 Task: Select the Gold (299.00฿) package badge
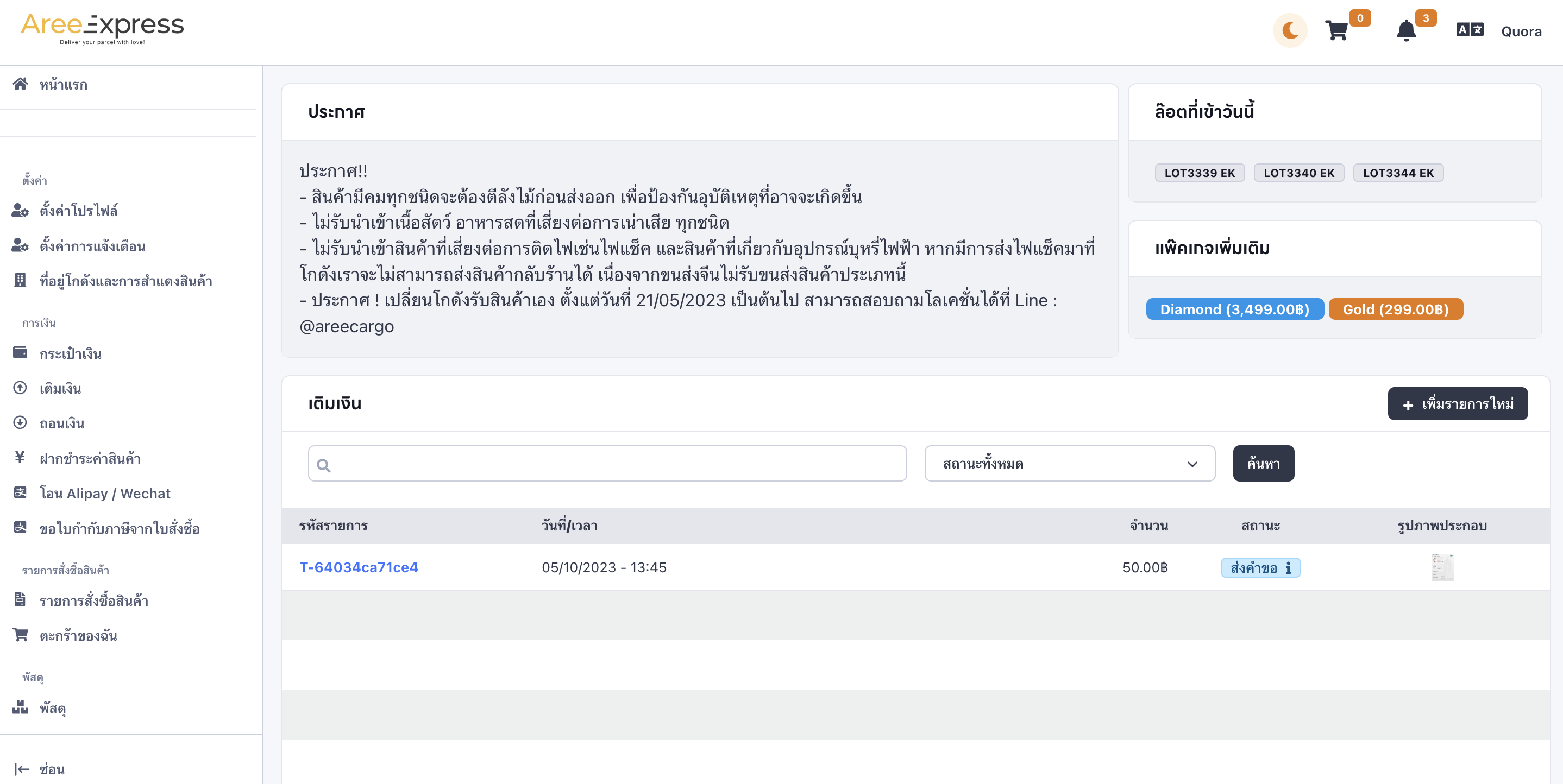coord(1396,309)
